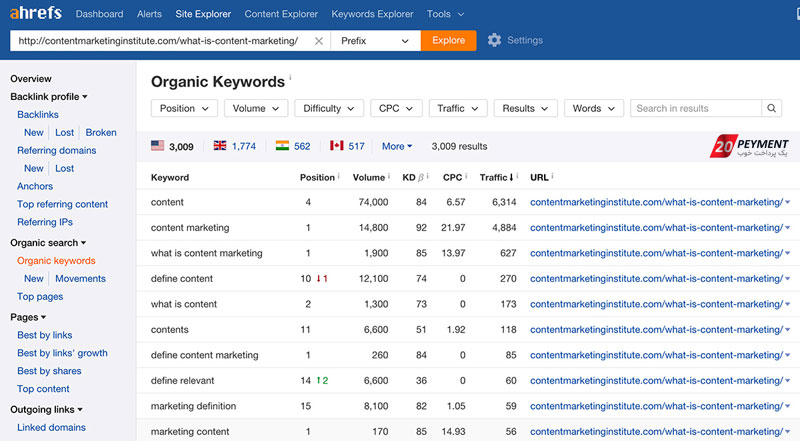Viewport: 800px width, 441px height.
Task: Open Best by links' growth link
Action: [x=62, y=353]
